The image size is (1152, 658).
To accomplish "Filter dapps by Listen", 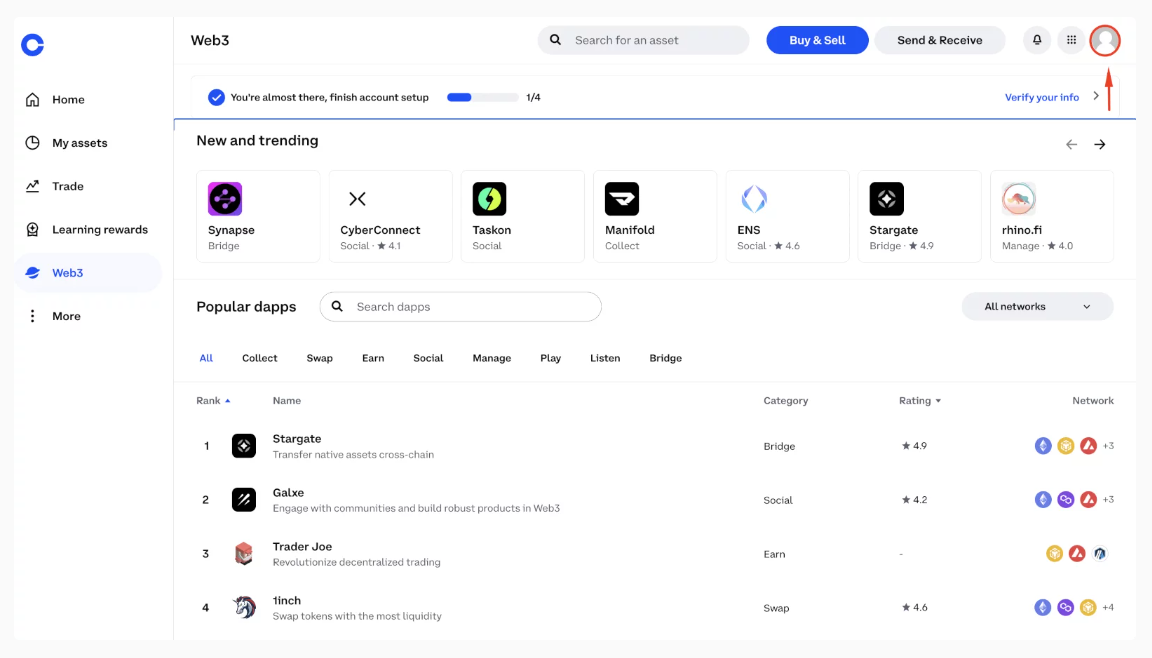I will tap(605, 358).
